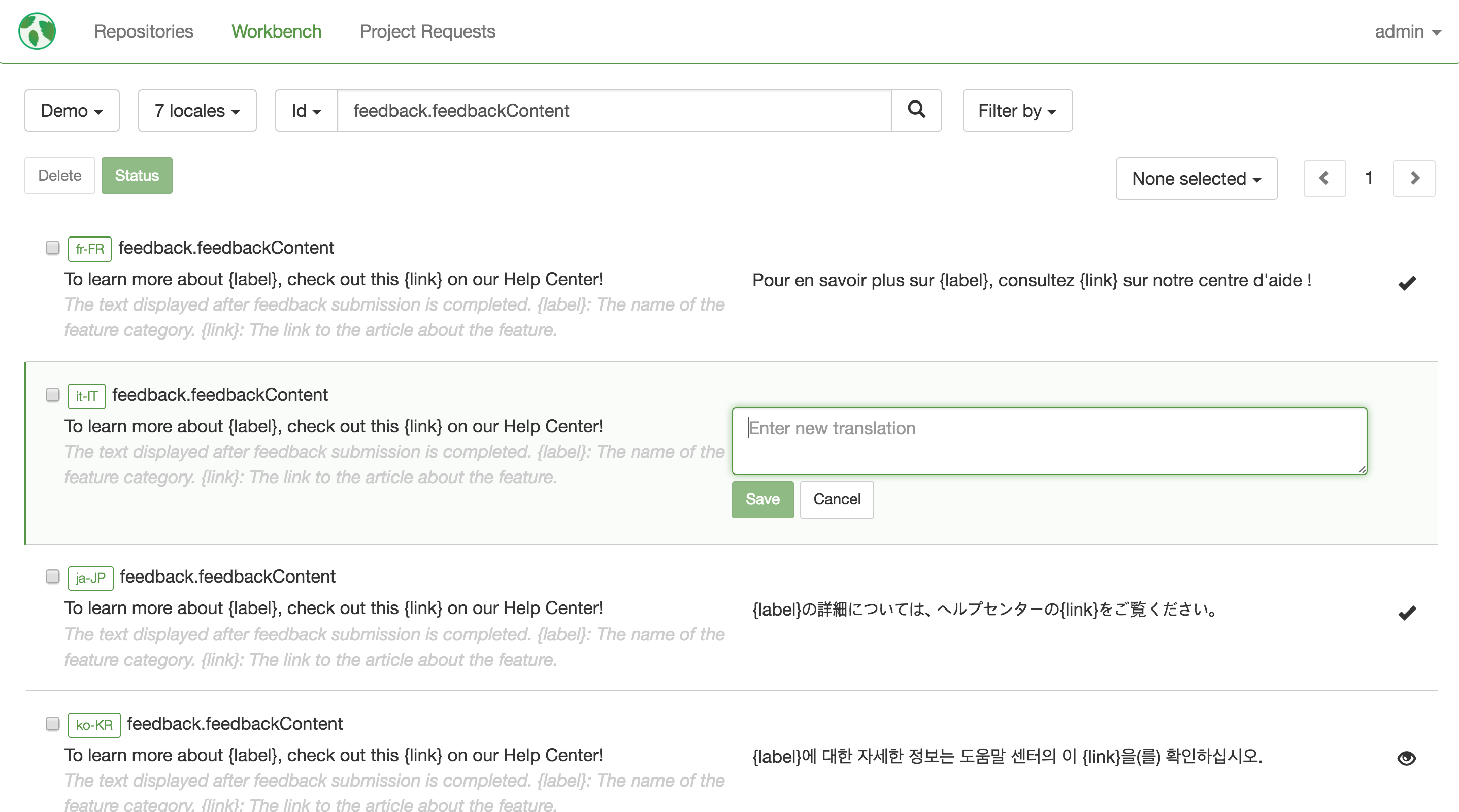The width and height of the screenshot is (1459, 812).
Task: Click the it-IT locale badge
Action: 87,396
